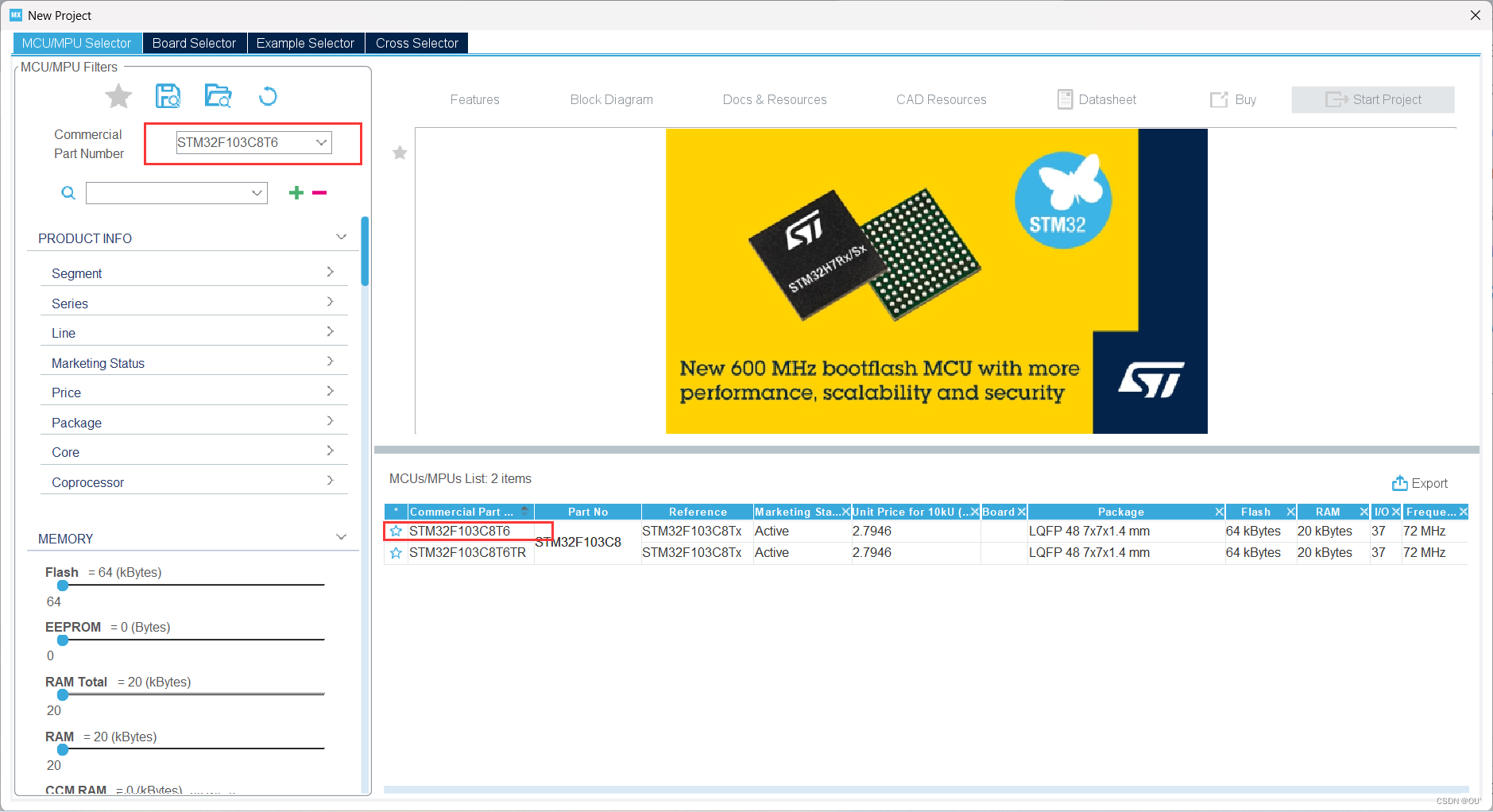Click the Part No column header

(588, 512)
